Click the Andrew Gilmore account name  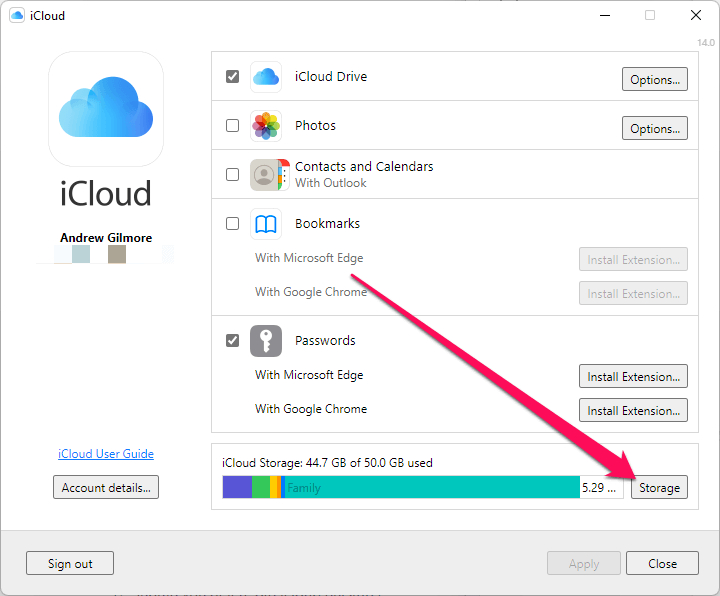coord(106,237)
